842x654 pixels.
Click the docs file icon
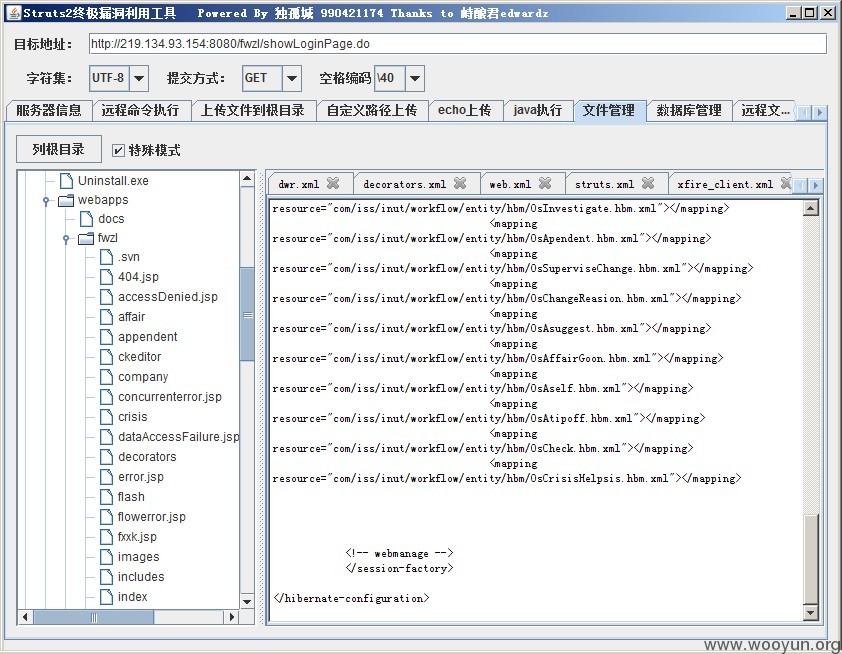[86, 219]
